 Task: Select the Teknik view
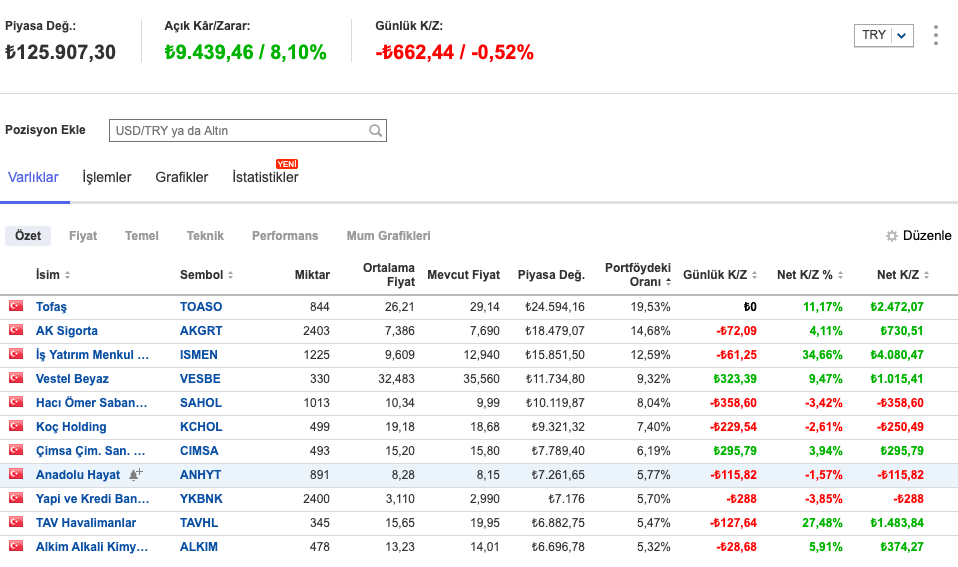[205, 236]
